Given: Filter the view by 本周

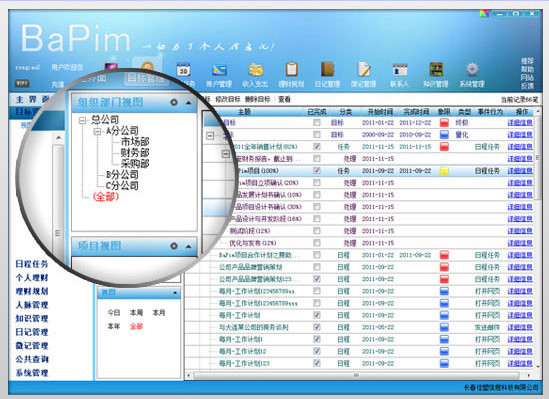Looking at the screenshot, I should tap(136, 313).
